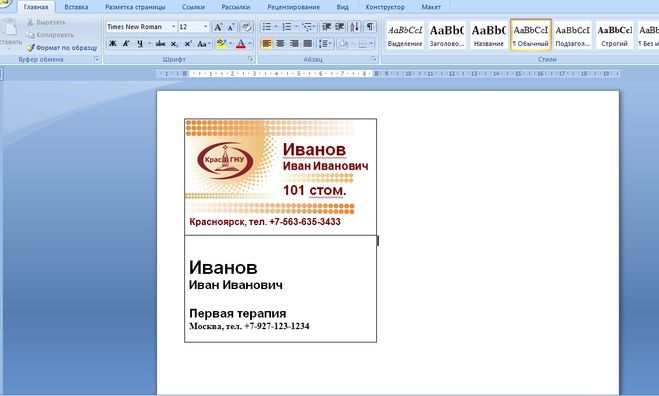This screenshot has height=396, width=659.
Task: Apply the Название style
Action: [489, 35]
